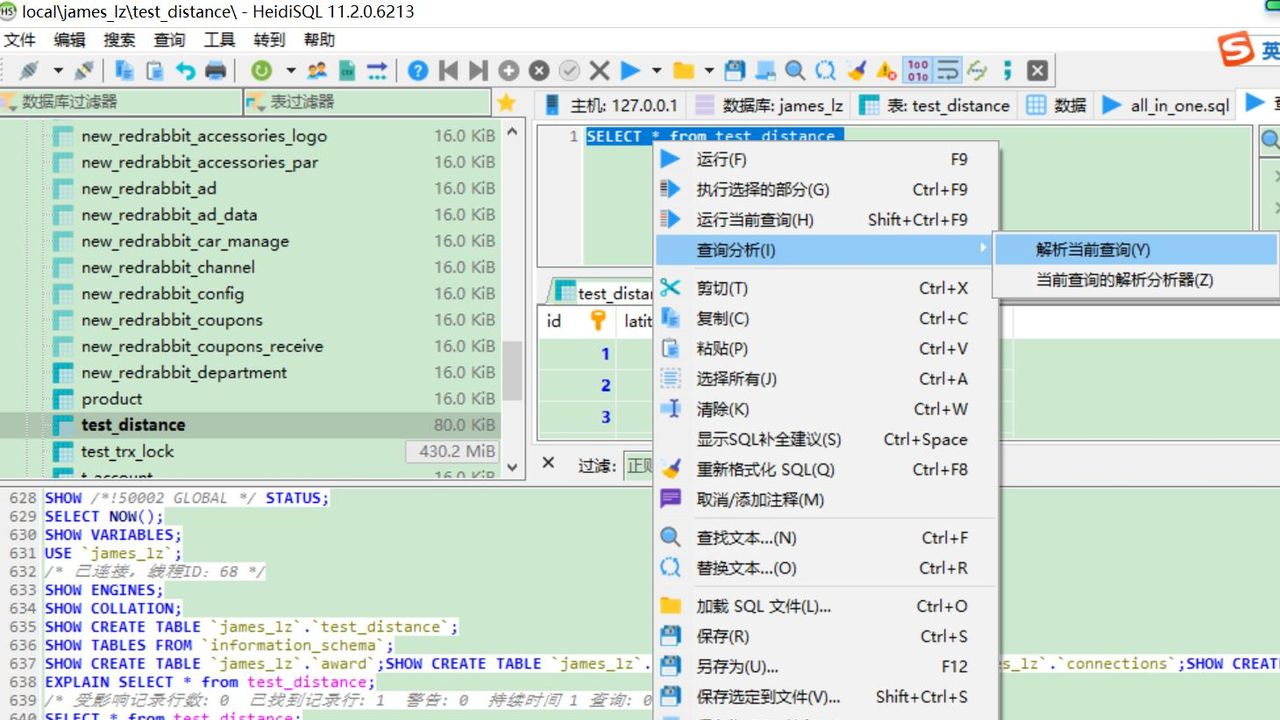This screenshot has height=720, width=1280.
Task: Click the save floppy disk toolbar icon
Action: [x=735, y=70]
